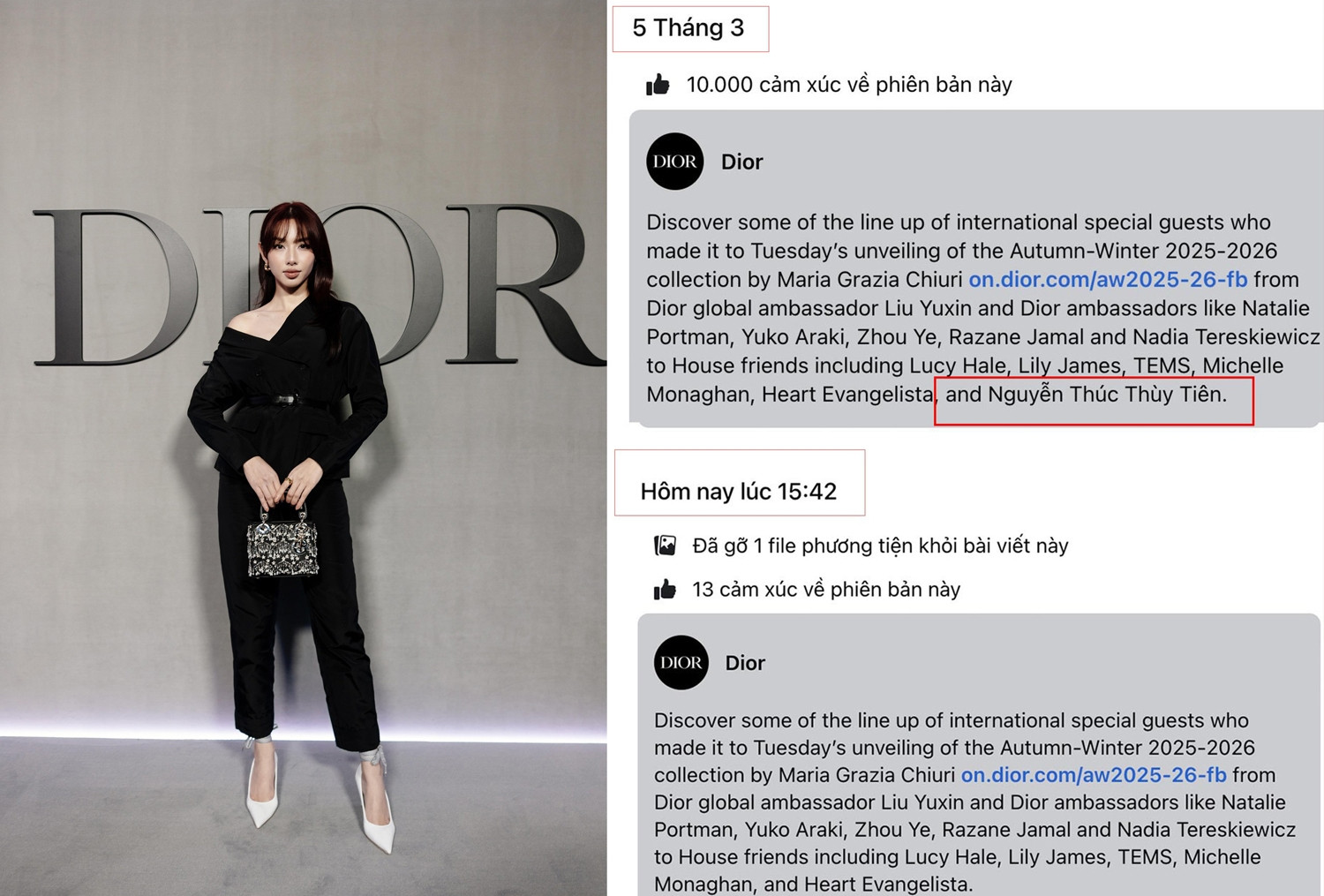View 13 cảm xúc về phiên bản này

coord(826,590)
